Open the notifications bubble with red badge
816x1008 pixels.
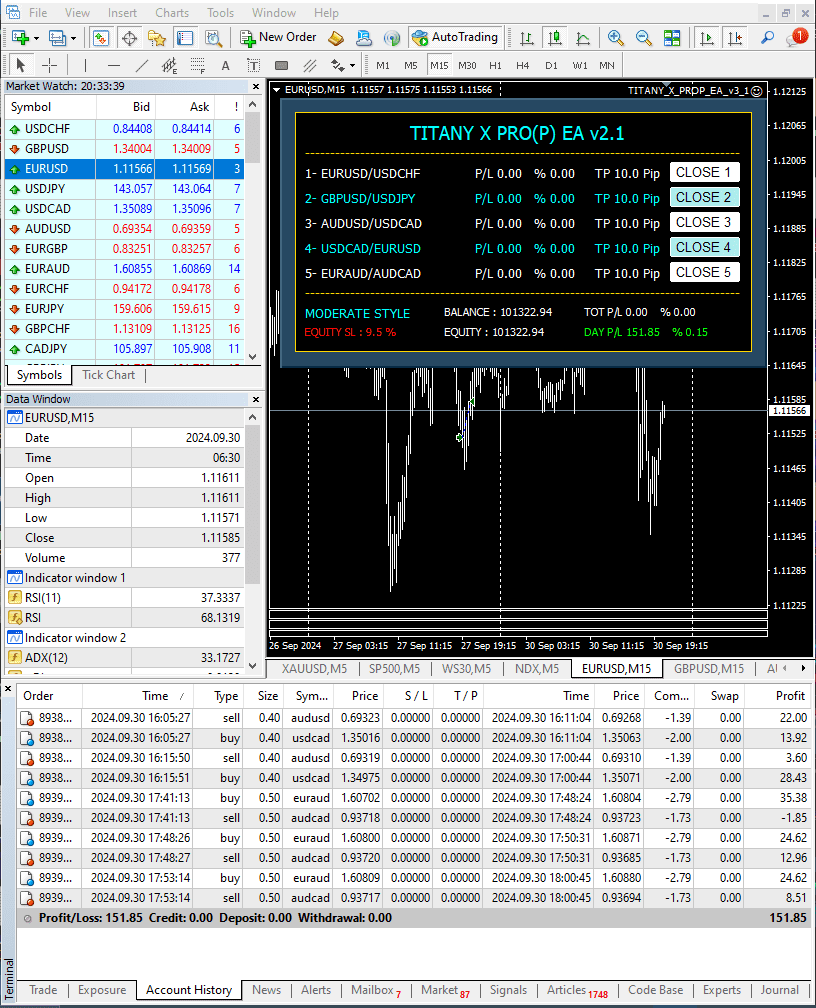point(796,37)
